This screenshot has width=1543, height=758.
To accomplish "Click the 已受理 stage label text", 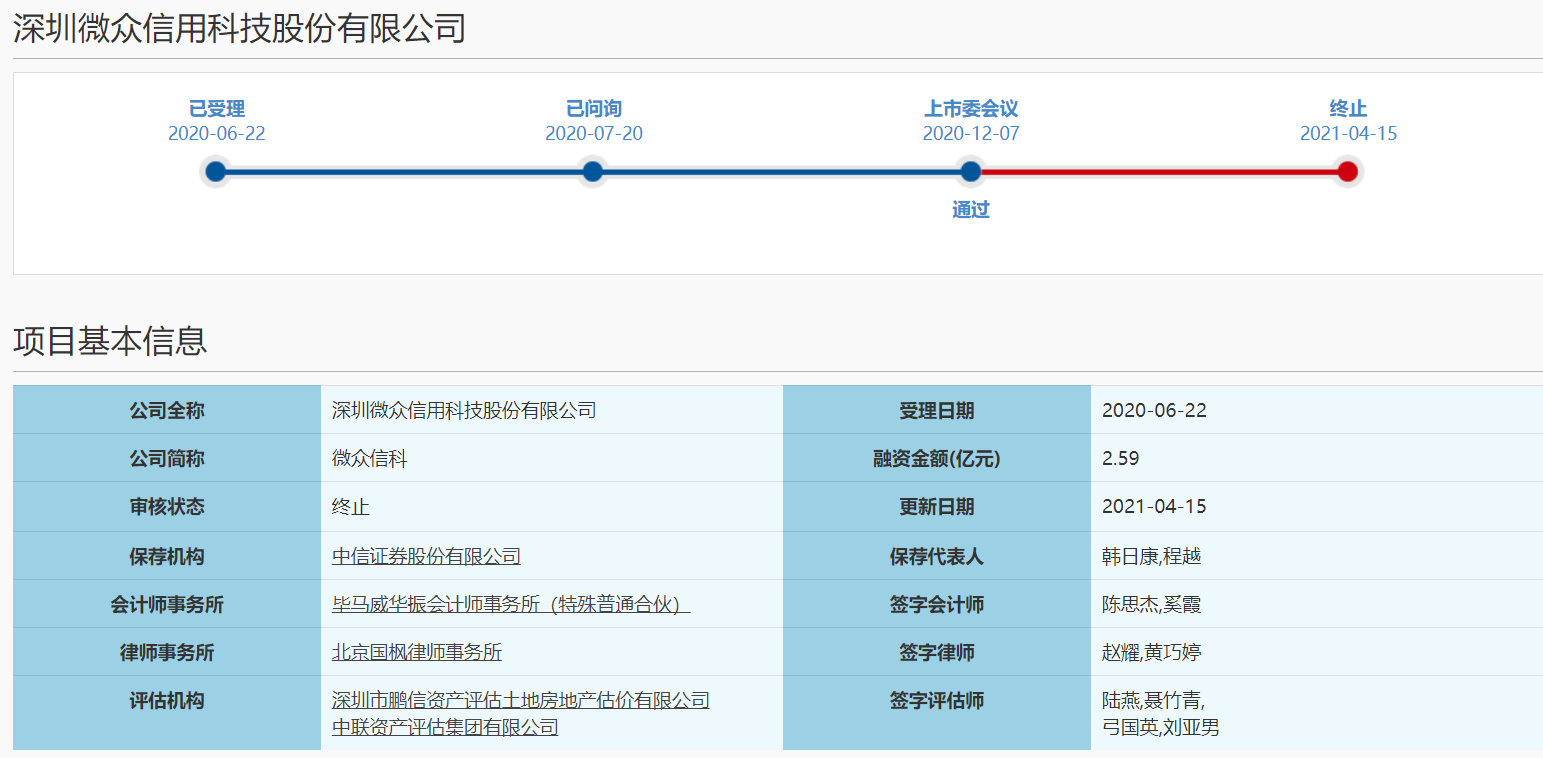I will (x=217, y=109).
